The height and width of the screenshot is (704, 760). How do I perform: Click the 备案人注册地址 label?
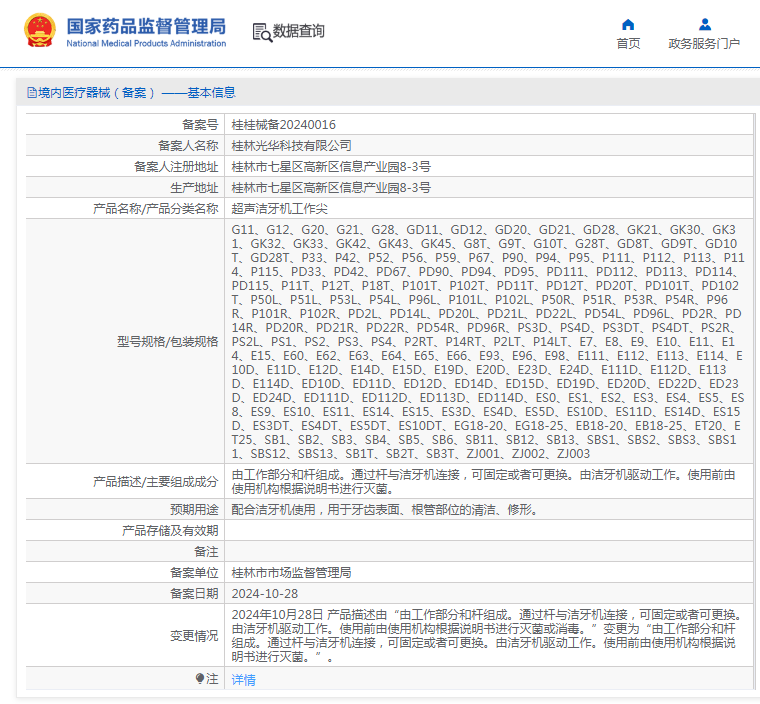[176, 166]
